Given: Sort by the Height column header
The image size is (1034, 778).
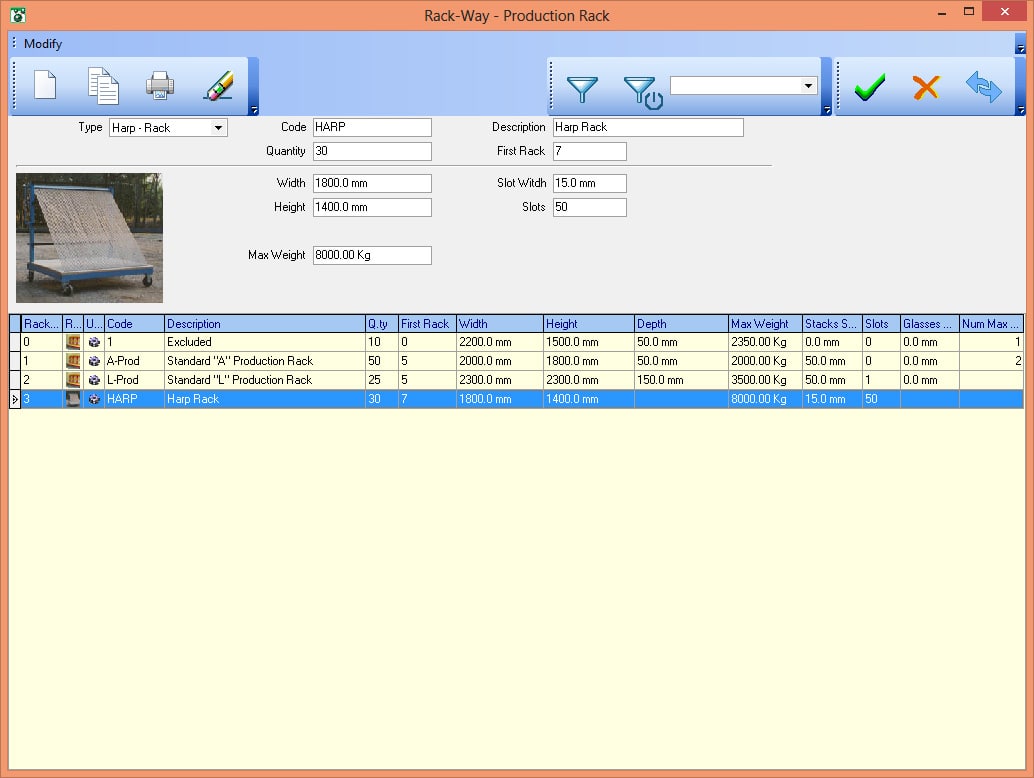Looking at the screenshot, I should (588, 324).
